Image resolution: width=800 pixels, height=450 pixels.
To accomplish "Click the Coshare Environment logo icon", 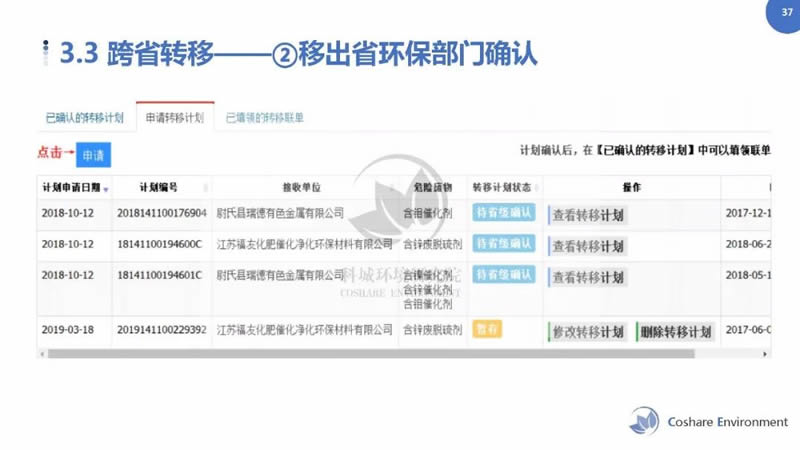I will 643,421.
